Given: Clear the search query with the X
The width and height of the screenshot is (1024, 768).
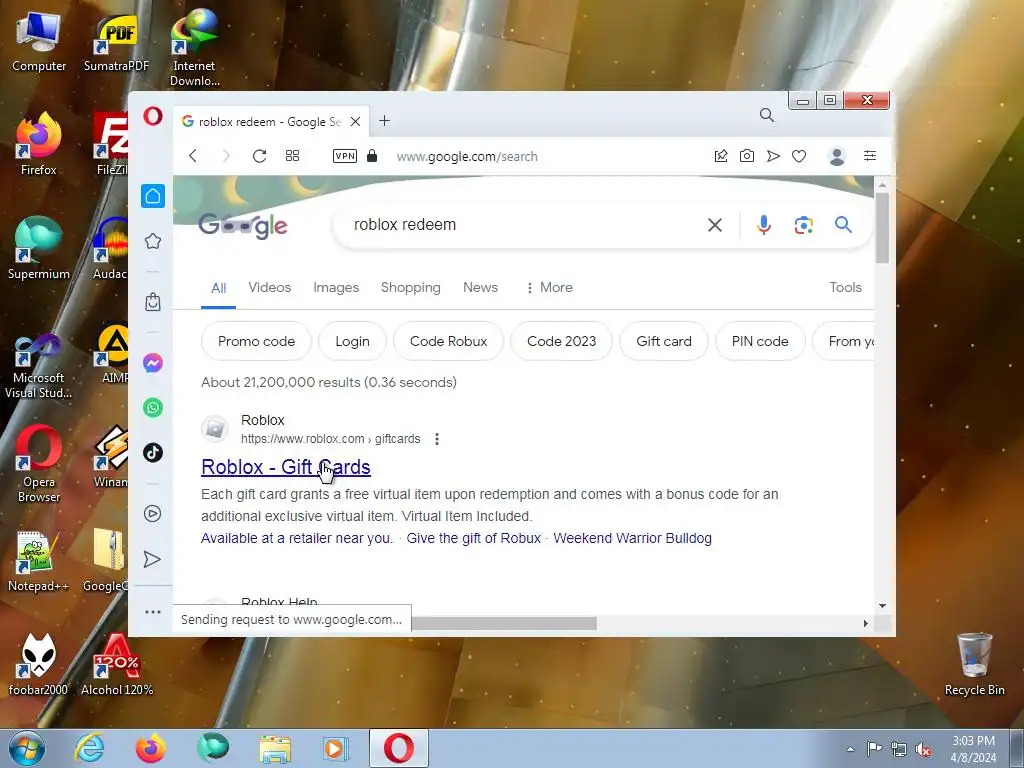Looking at the screenshot, I should 715,225.
